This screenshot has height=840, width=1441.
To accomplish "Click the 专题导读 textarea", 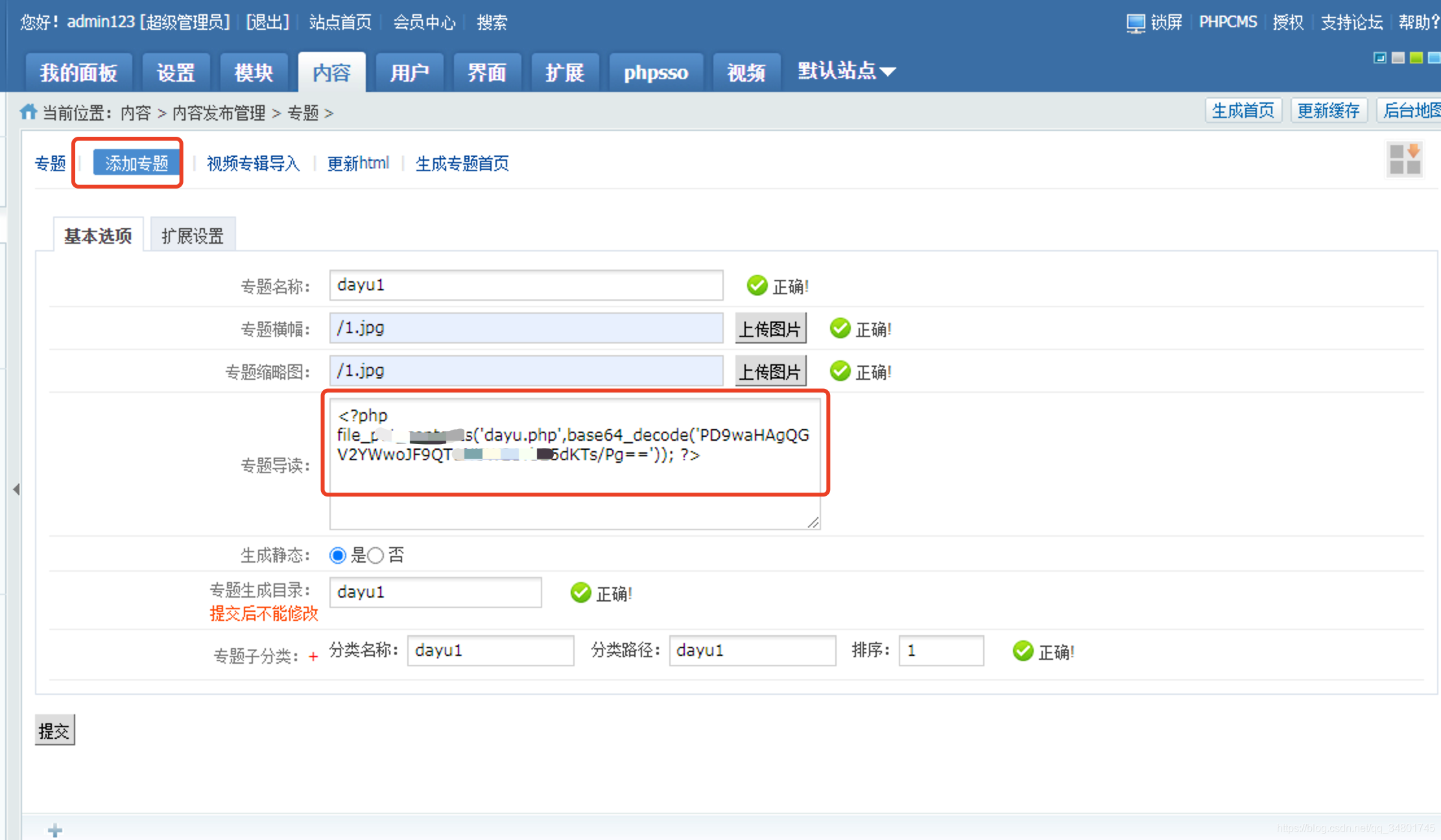I will coord(575,464).
